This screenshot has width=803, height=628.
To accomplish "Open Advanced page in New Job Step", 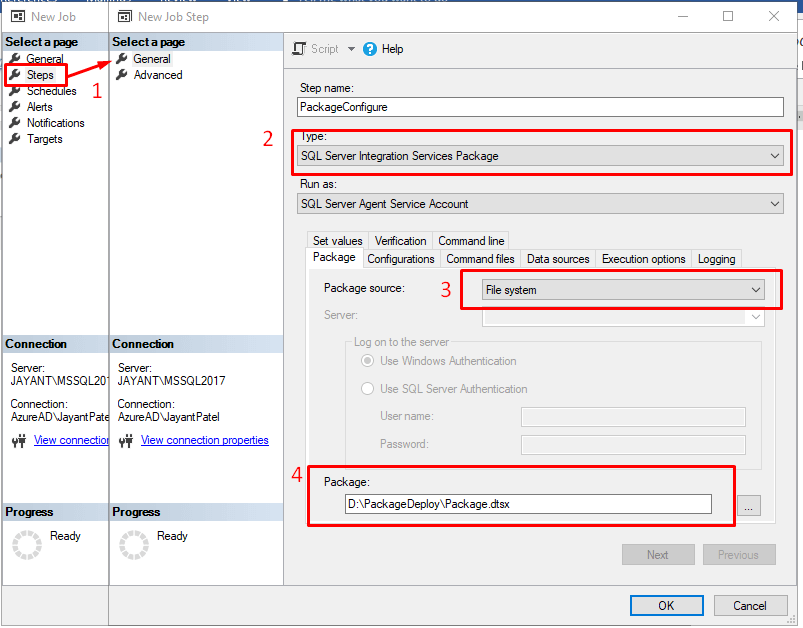I will 157,75.
